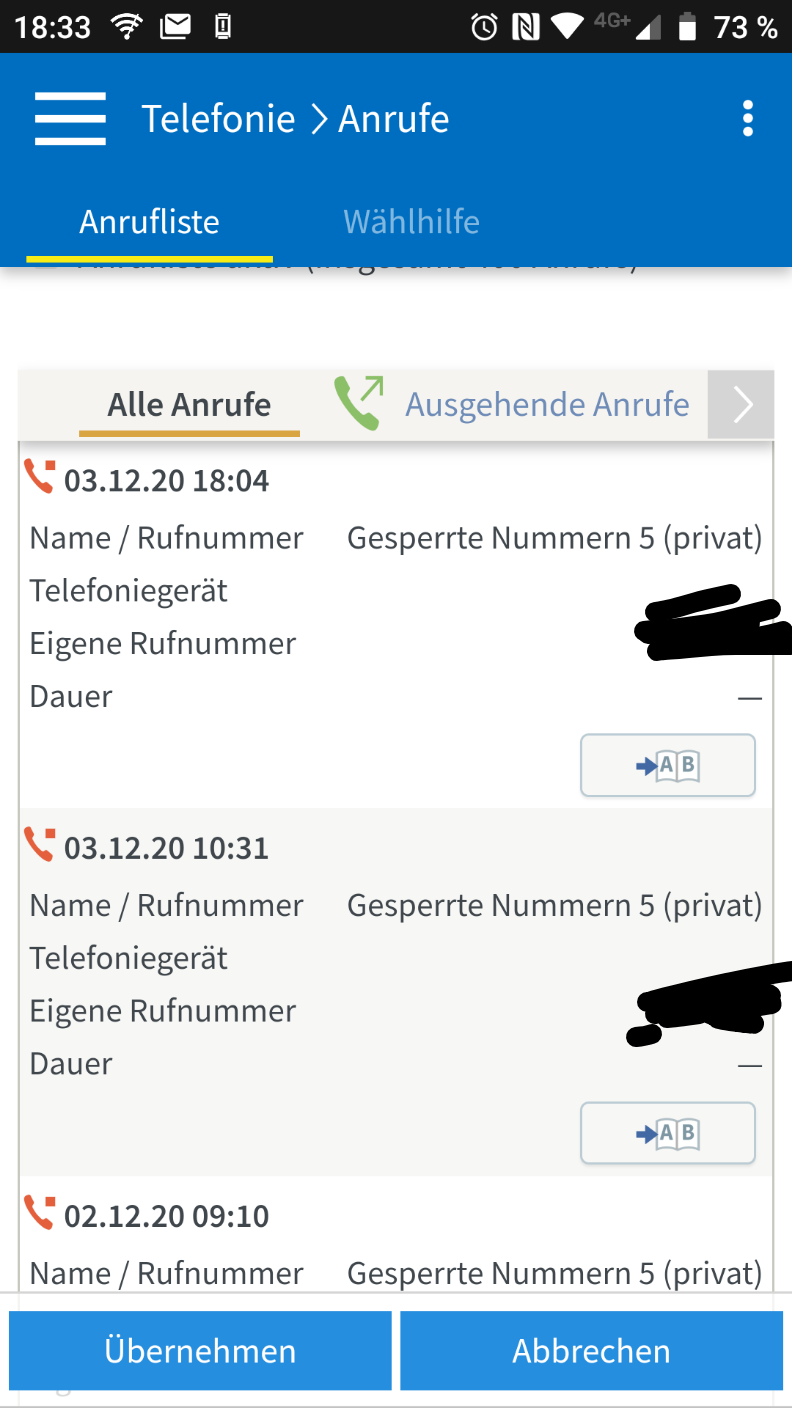Show the Alle Anrufe filter tab
Image resolution: width=792 pixels, height=1408 pixels.
point(189,404)
